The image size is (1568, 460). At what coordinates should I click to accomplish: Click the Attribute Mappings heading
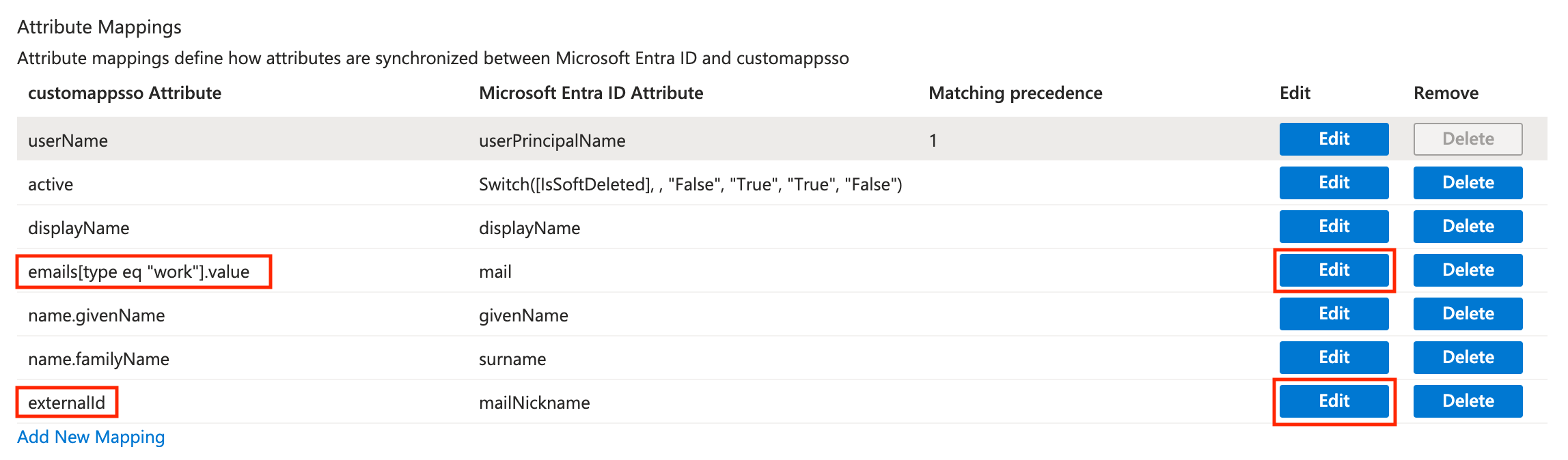point(99,27)
